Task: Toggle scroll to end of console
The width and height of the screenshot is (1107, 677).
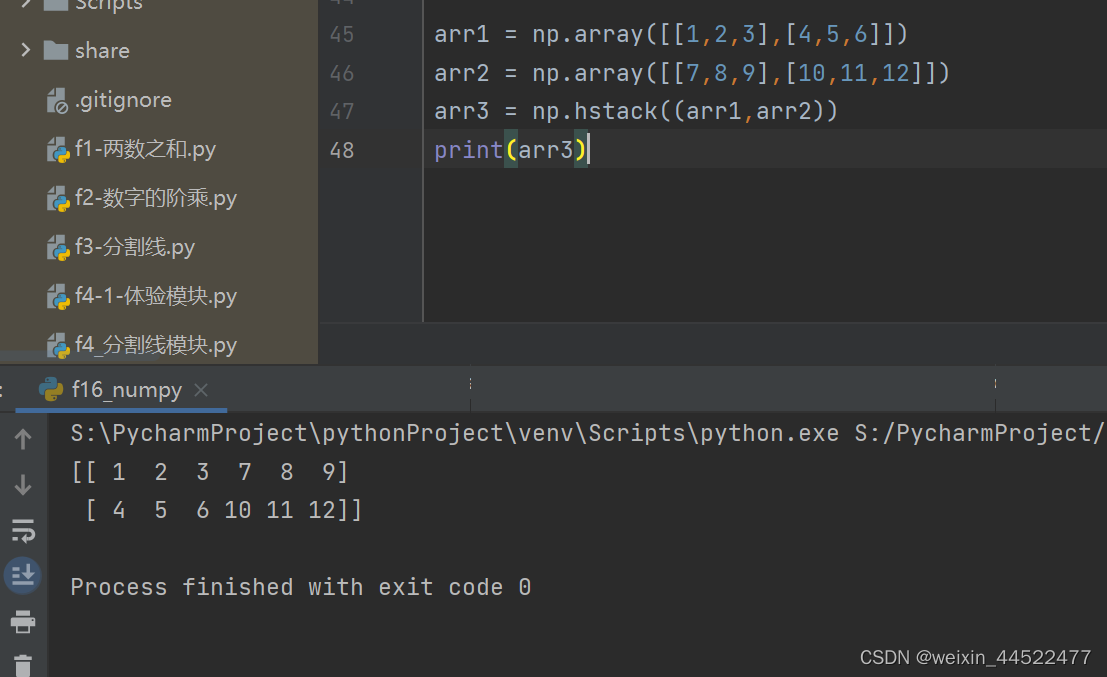Action: point(23,576)
